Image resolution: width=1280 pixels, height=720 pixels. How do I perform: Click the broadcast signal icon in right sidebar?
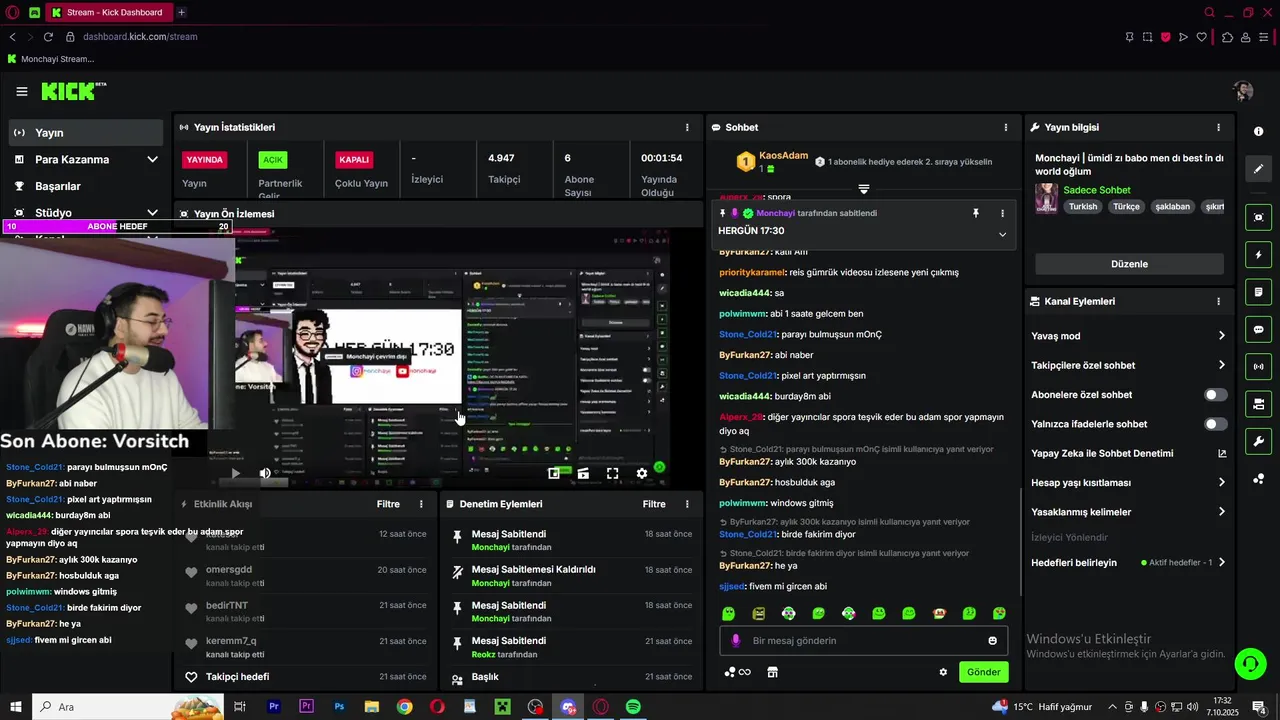[1258, 367]
